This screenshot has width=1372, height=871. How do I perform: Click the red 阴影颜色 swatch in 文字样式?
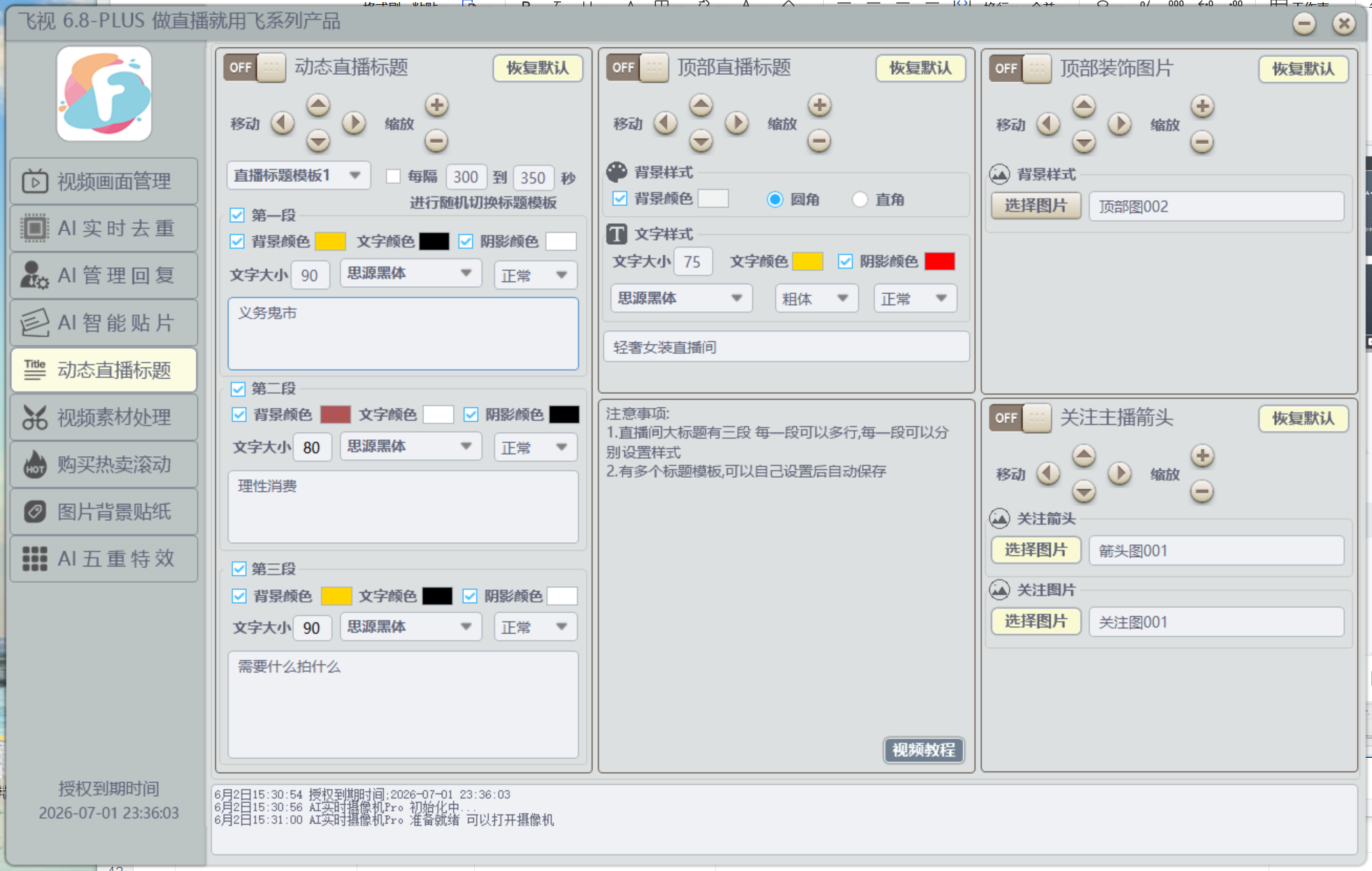(x=939, y=262)
